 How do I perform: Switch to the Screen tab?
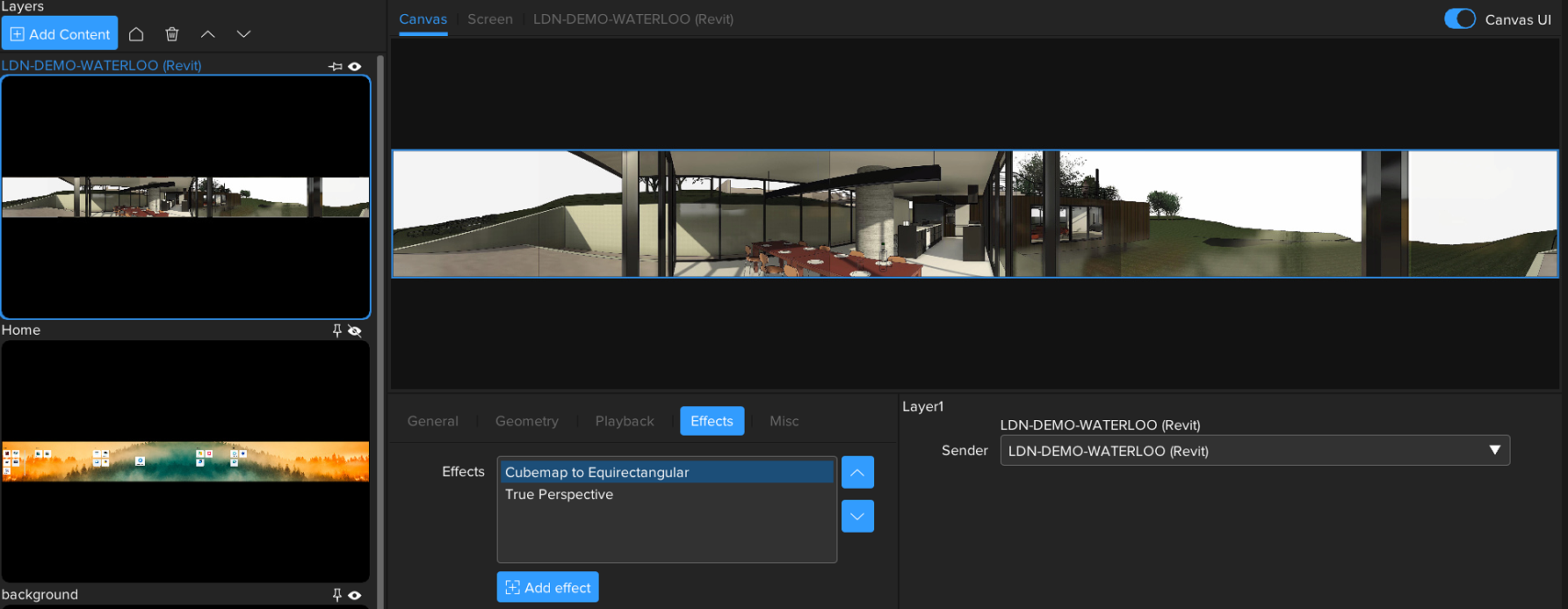click(x=489, y=19)
